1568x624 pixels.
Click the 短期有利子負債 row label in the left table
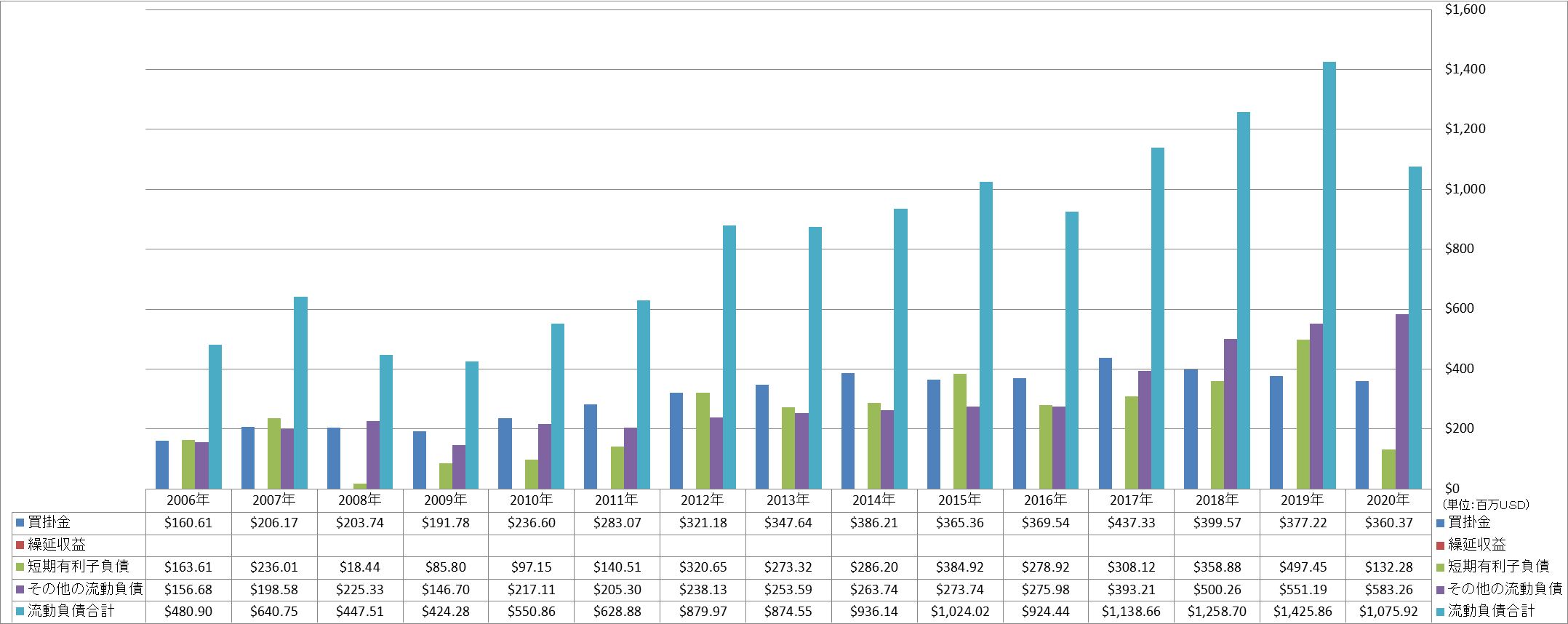78,567
